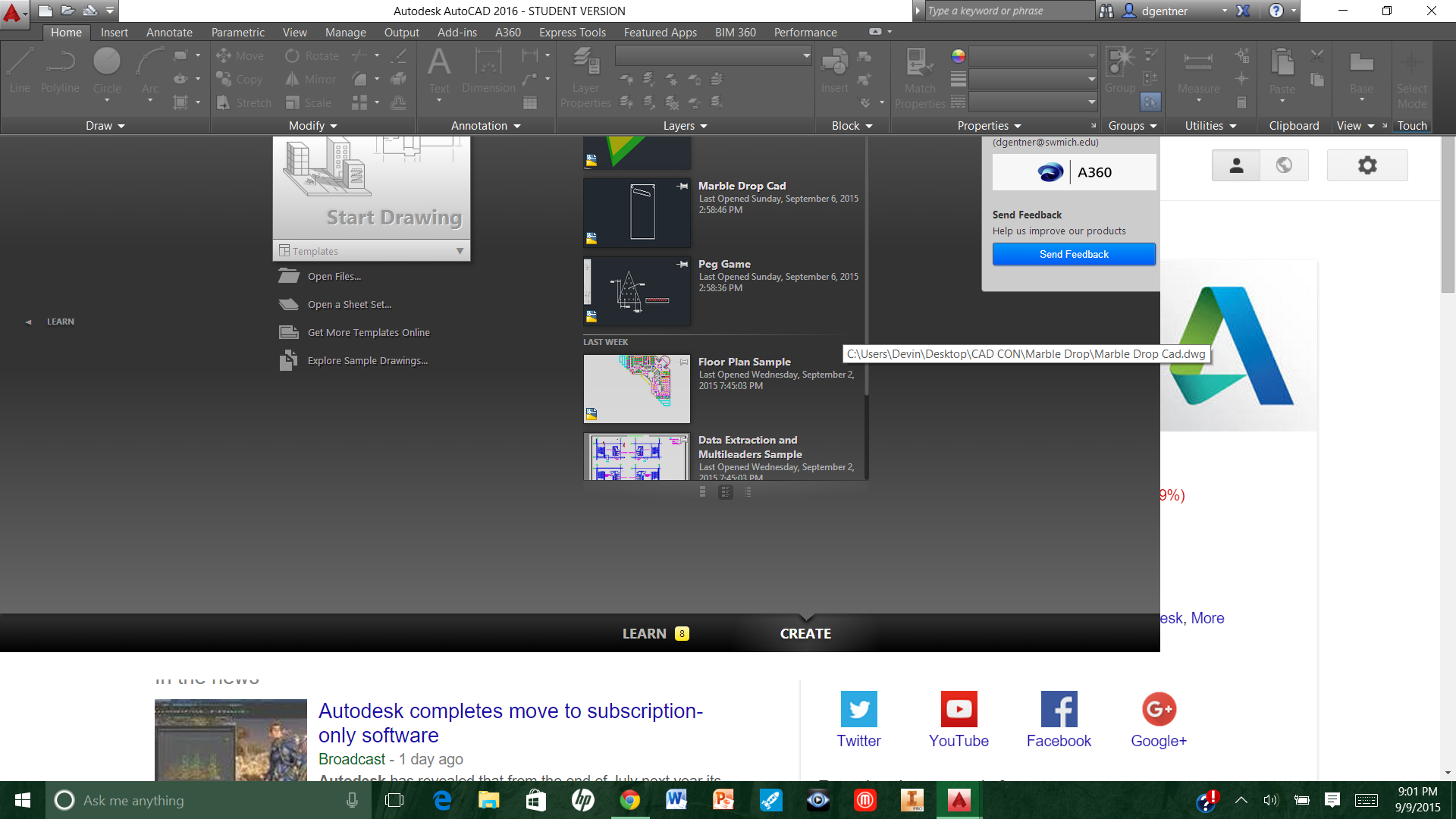Click the Dimension tool
The width and height of the screenshot is (1456, 819).
tap(488, 72)
